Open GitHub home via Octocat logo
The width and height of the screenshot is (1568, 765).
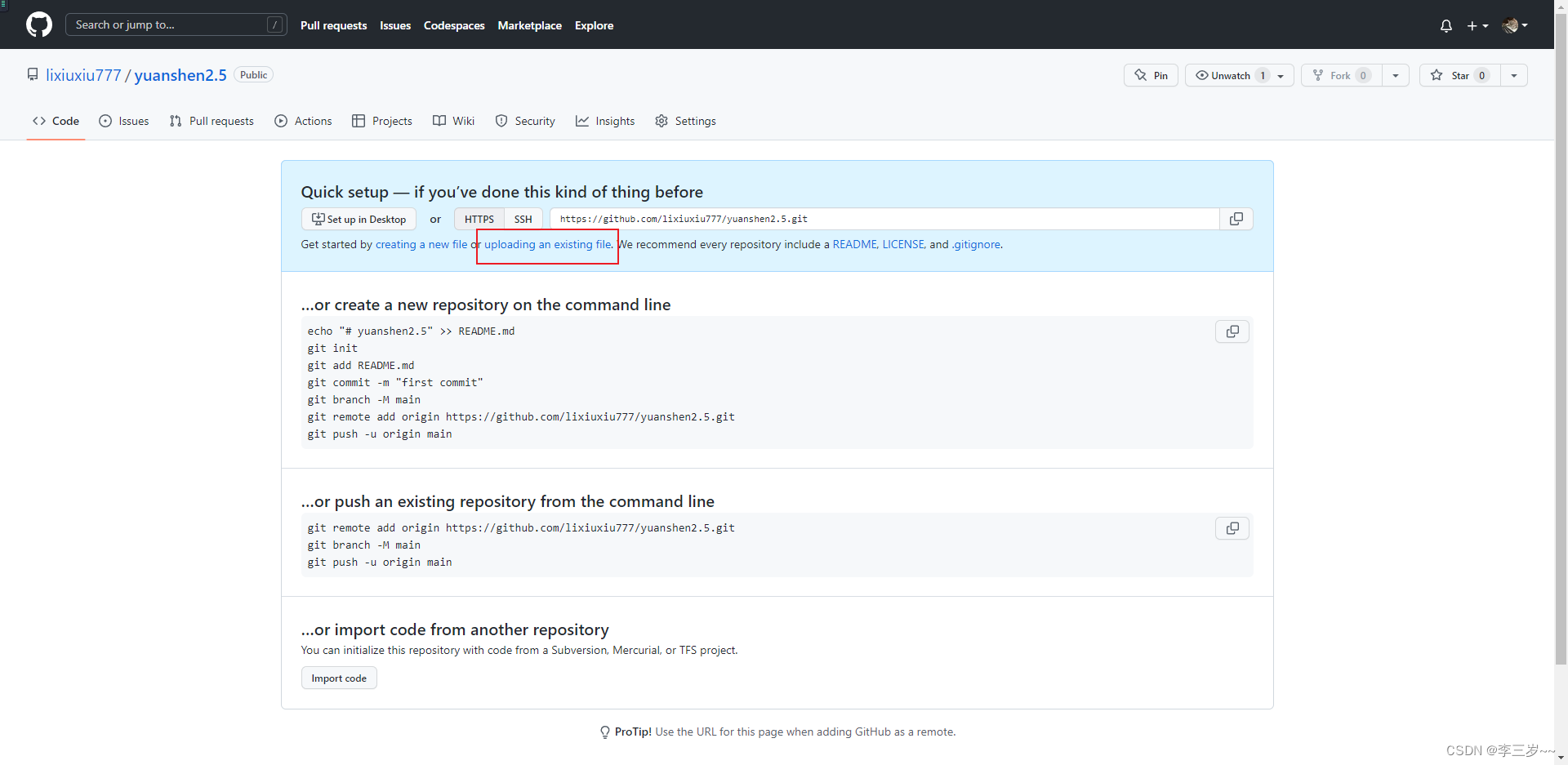[39, 24]
